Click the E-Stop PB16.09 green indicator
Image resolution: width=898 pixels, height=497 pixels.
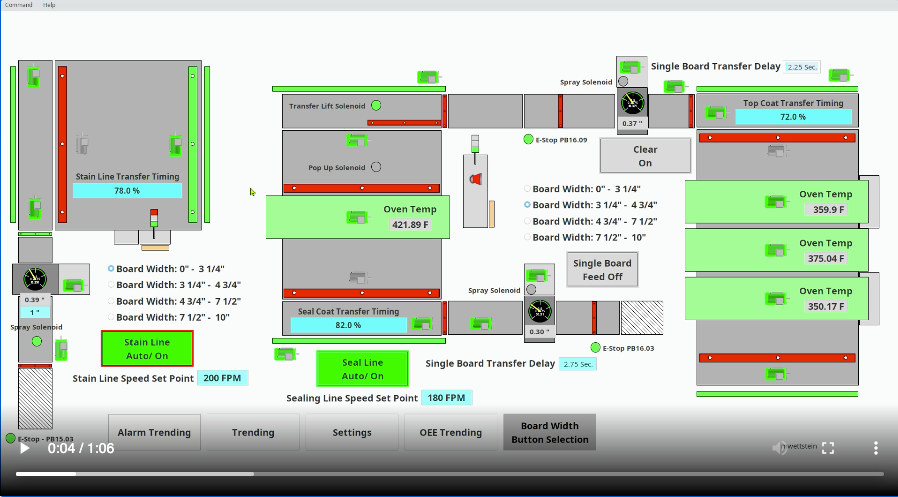coord(528,140)
